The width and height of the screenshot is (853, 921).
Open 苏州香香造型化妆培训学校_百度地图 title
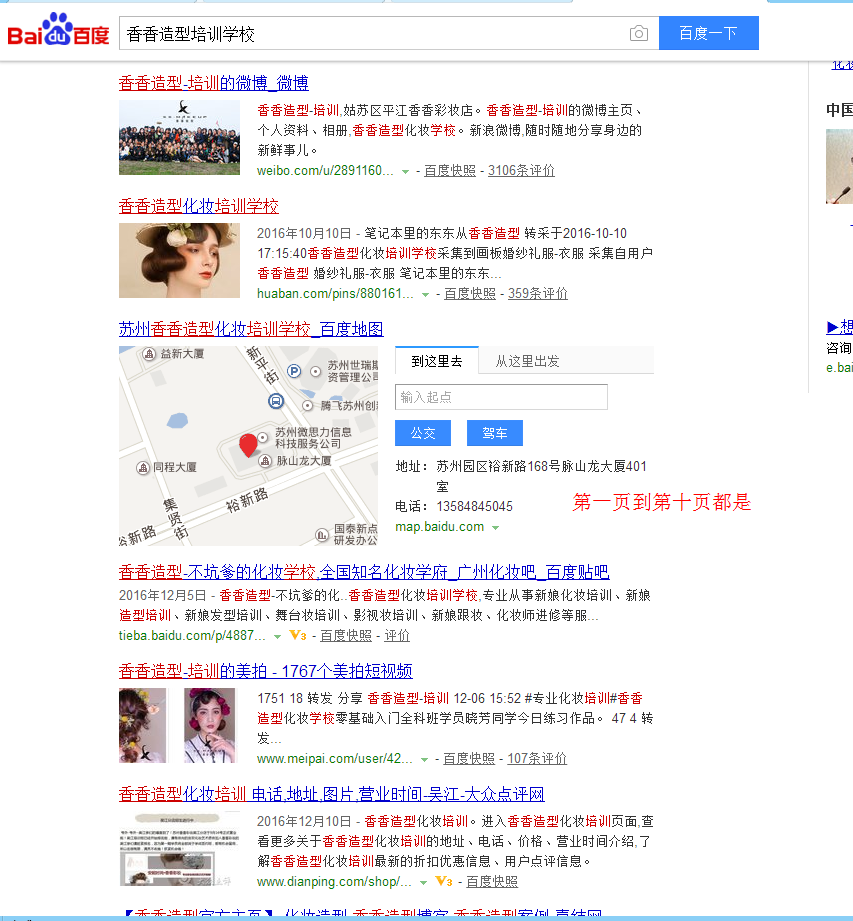251,329
